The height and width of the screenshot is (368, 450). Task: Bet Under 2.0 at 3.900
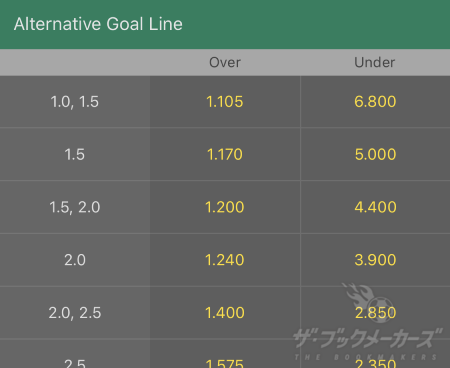point(375,260)
